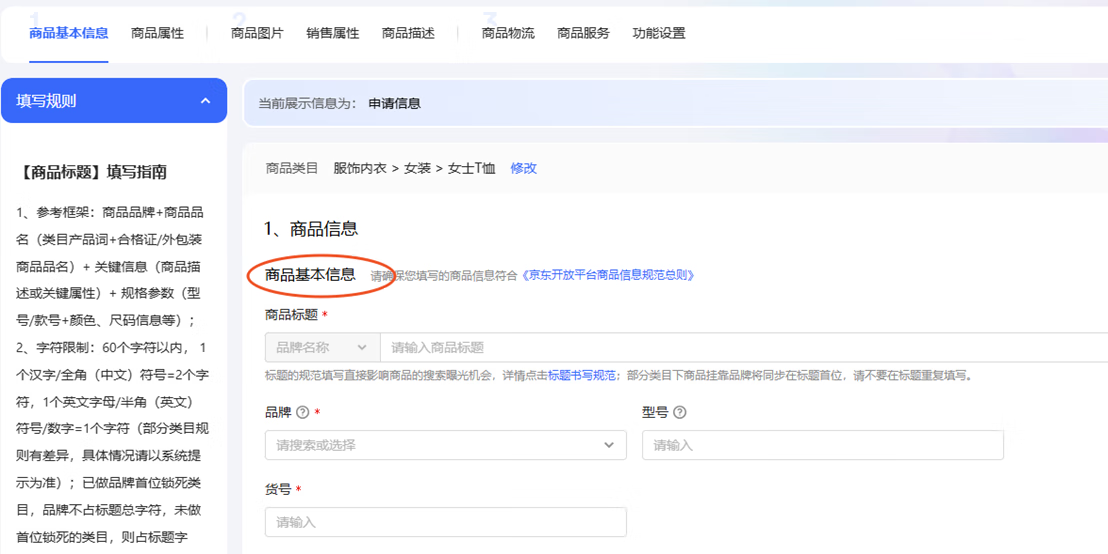The height and width of the screenshot is (554, 1108).
Task: Switch to the 商品属性 tab
Action: tap(157, 33)
